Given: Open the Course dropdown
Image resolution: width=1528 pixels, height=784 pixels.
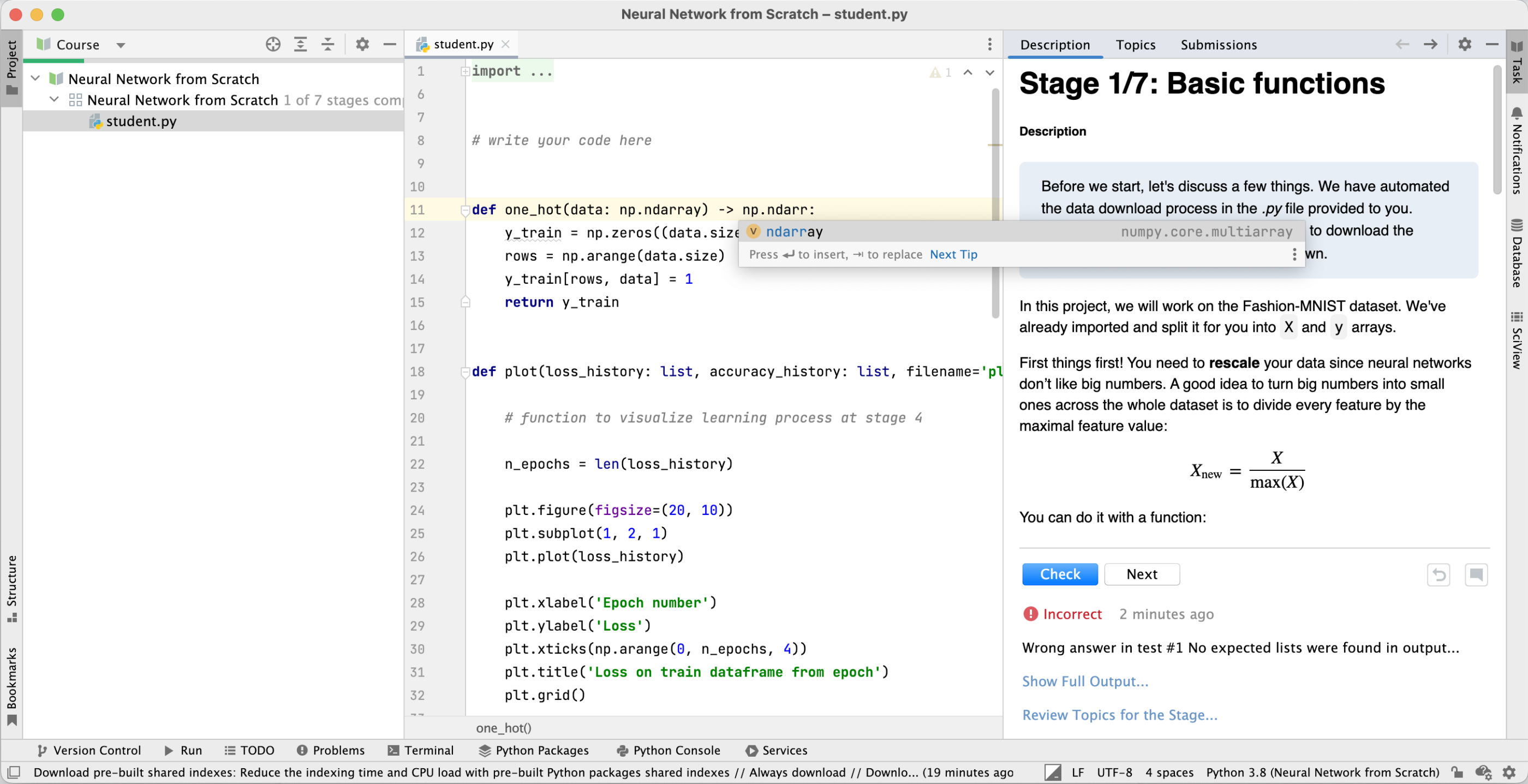Looking at the screenshot, I should (x=121, y=45).
